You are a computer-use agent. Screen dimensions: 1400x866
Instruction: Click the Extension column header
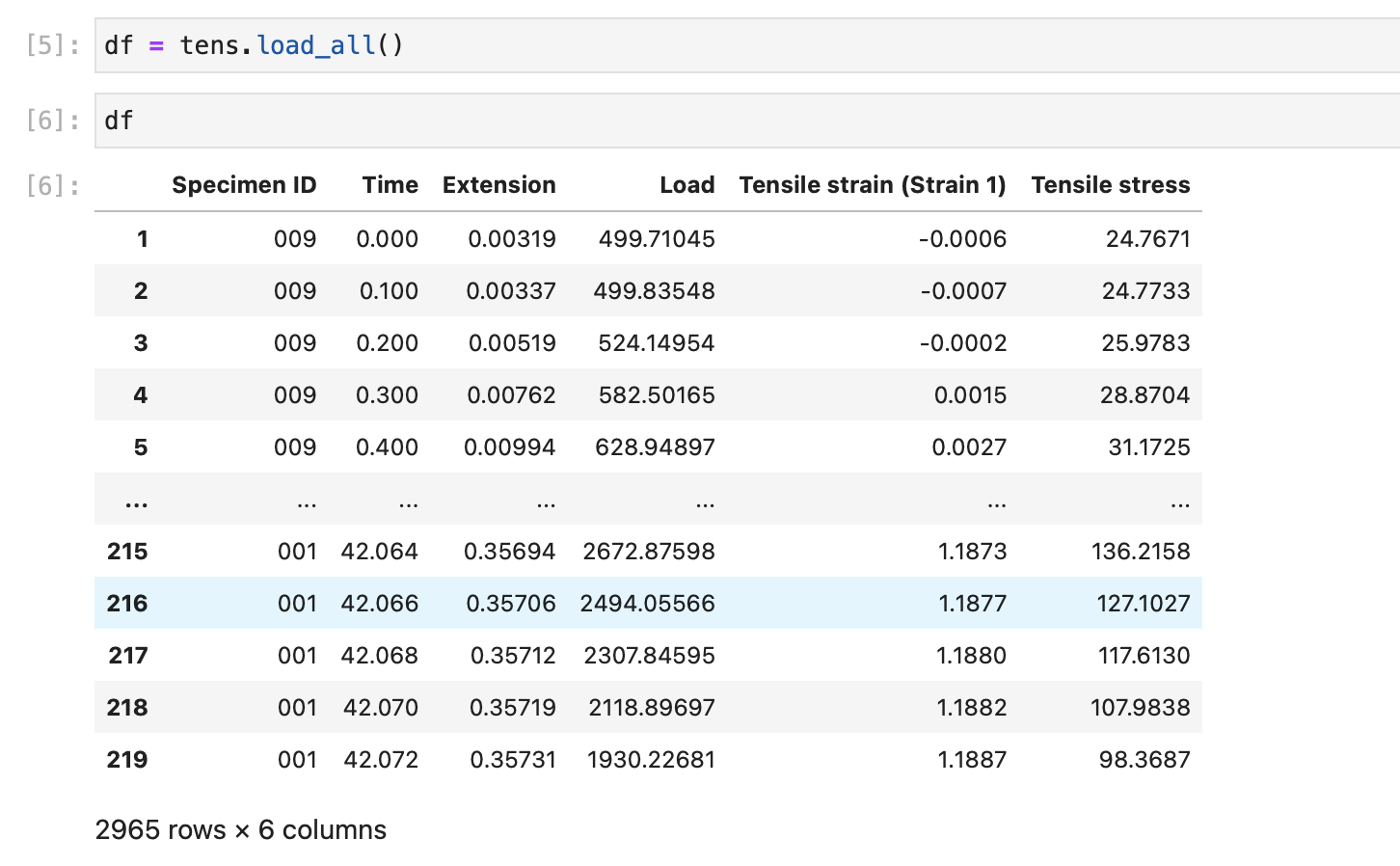coord(499,185)
